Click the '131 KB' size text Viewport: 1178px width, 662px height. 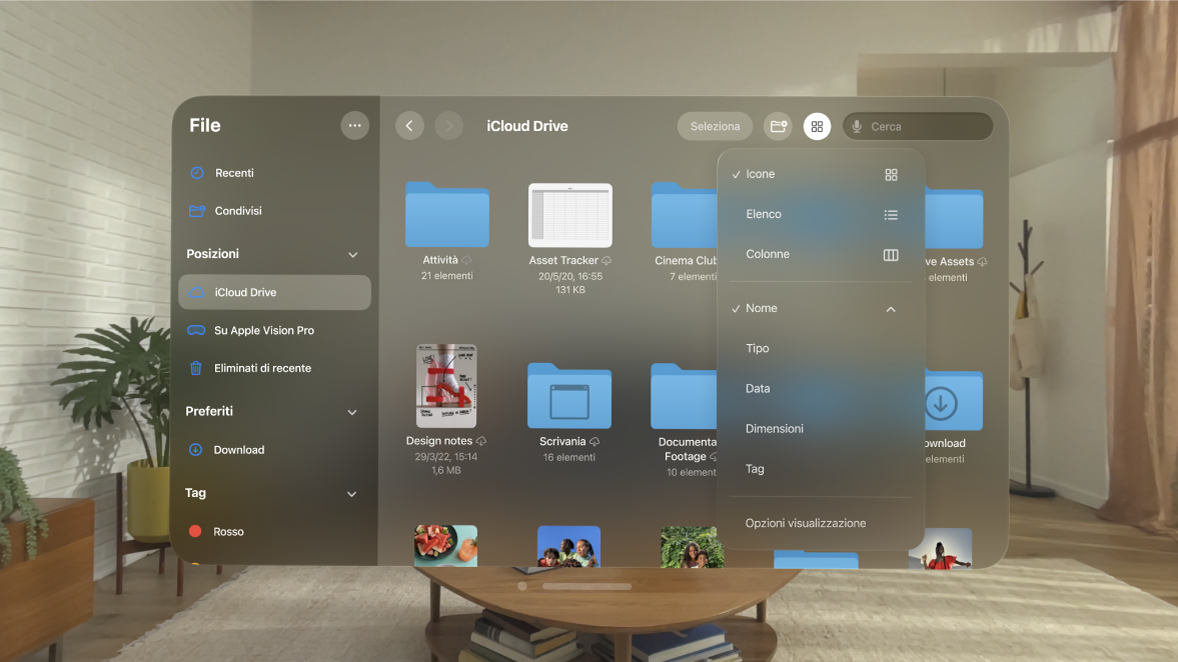click(570, 290)
